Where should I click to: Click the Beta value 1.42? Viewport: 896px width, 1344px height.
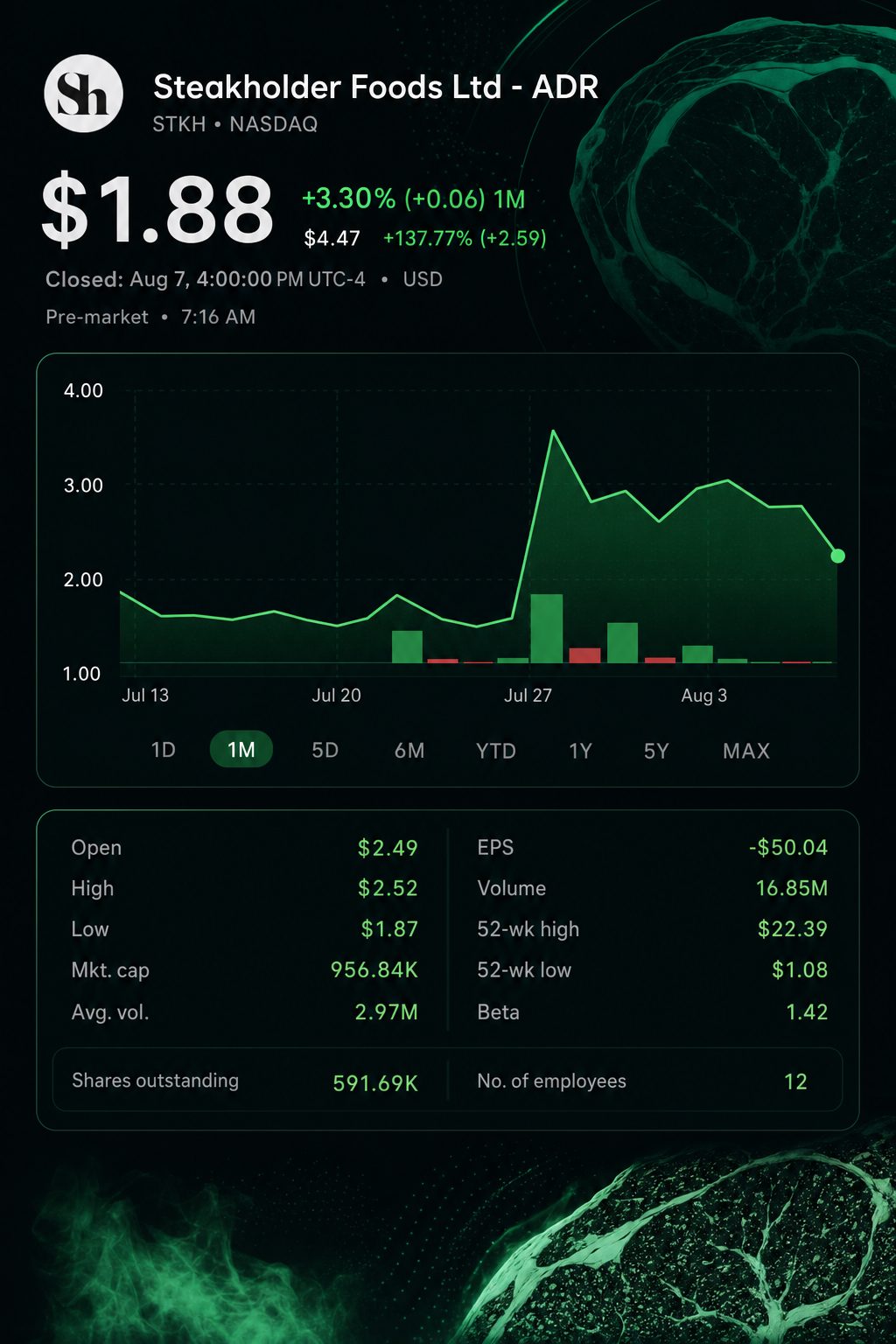[806, 1011]
